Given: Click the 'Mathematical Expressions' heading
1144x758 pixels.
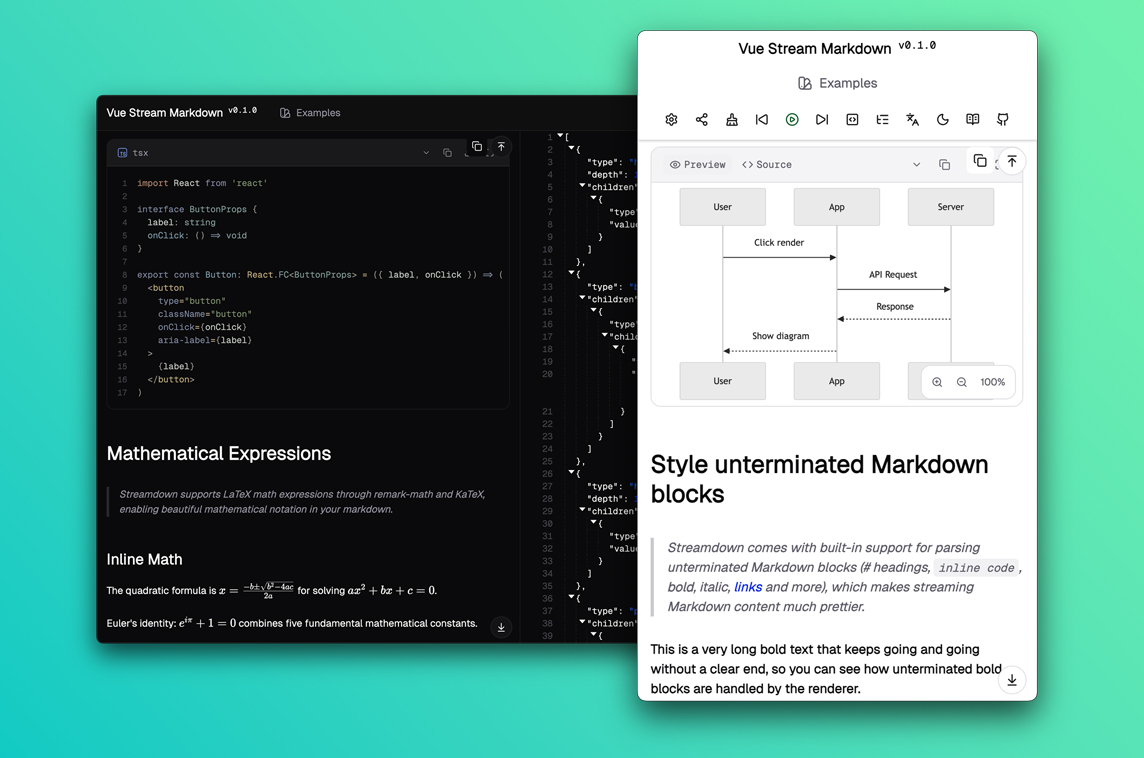Looking at the screenshot, I should (219, 454).
